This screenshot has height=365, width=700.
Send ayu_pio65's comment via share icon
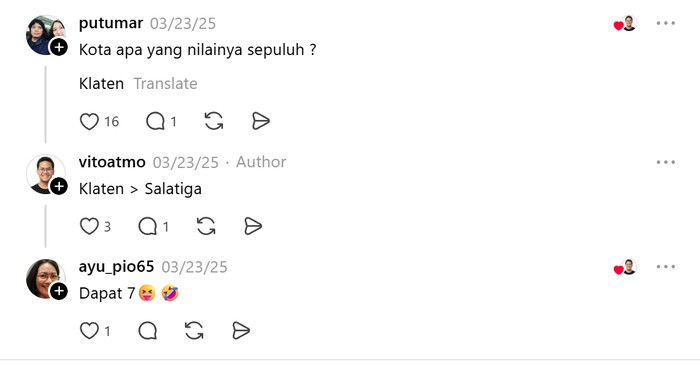point(241,331)
